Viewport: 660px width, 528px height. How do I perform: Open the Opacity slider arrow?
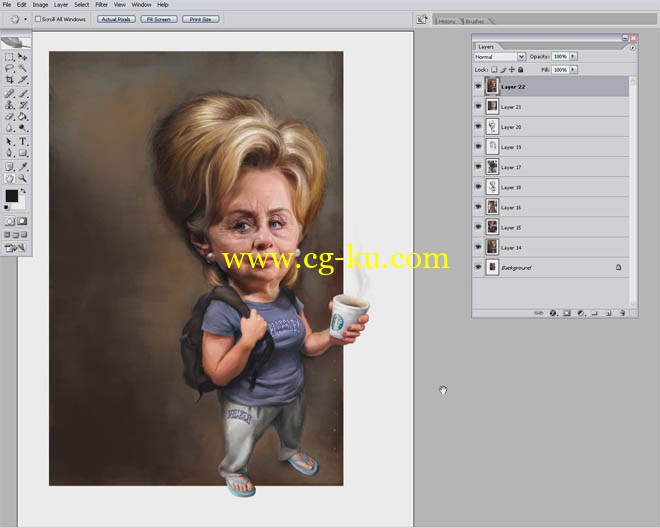573,56
